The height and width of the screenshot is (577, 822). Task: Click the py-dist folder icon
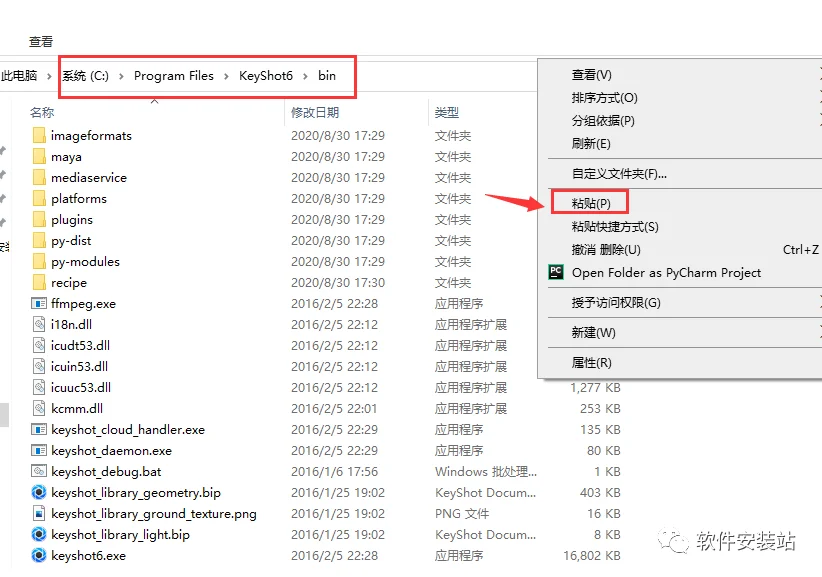[39, 240]
